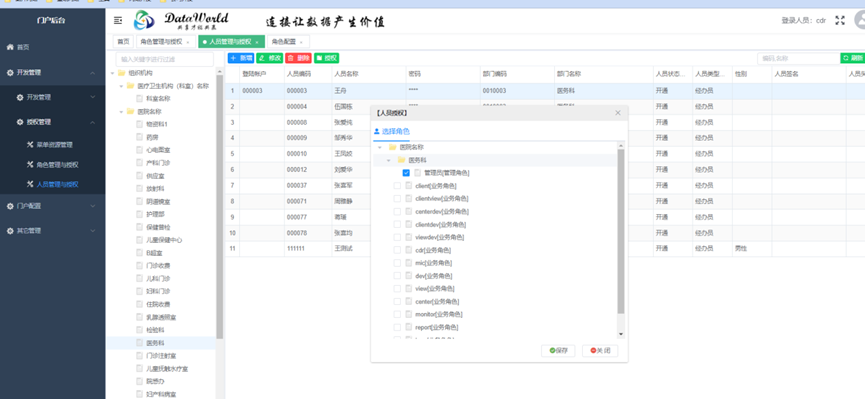Image resolution: width=865 pixels, height=399 pixels.
Task: Check the clientview[业务角色] checkbox
Action: (x=397, y=199)
